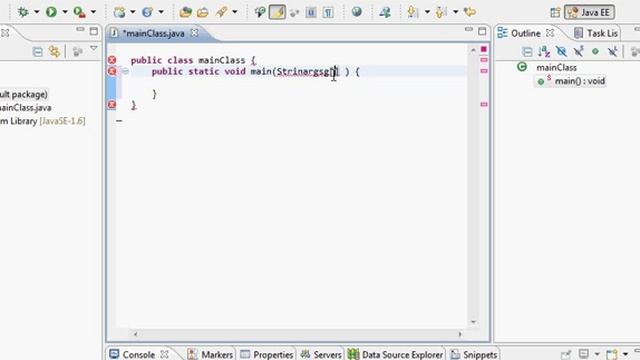Click editor vertical scrollbar up arrow
640x360 pixels.
(473, 50)
